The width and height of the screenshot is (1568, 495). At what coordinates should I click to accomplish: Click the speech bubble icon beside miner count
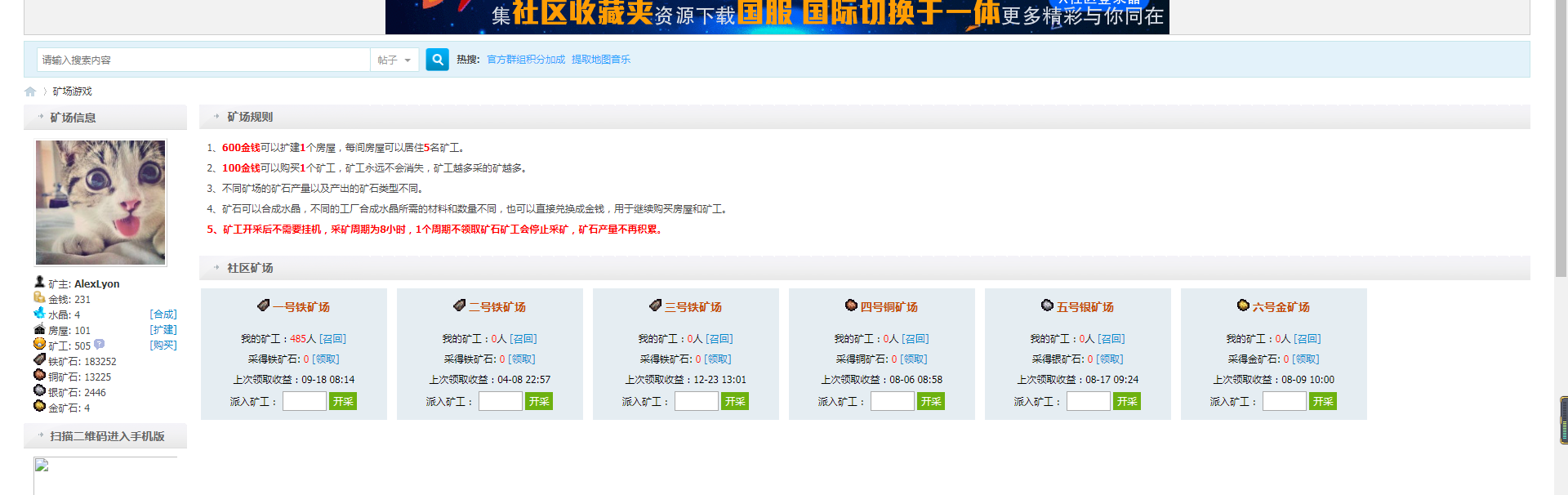coord(100,345)
